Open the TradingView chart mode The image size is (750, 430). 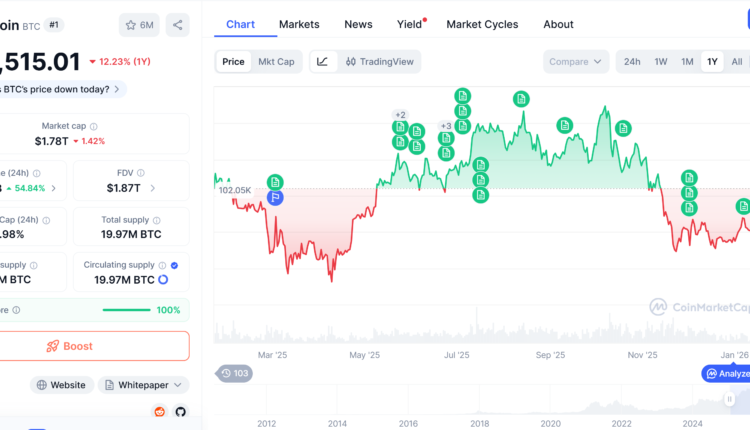(x=379, y=62)
